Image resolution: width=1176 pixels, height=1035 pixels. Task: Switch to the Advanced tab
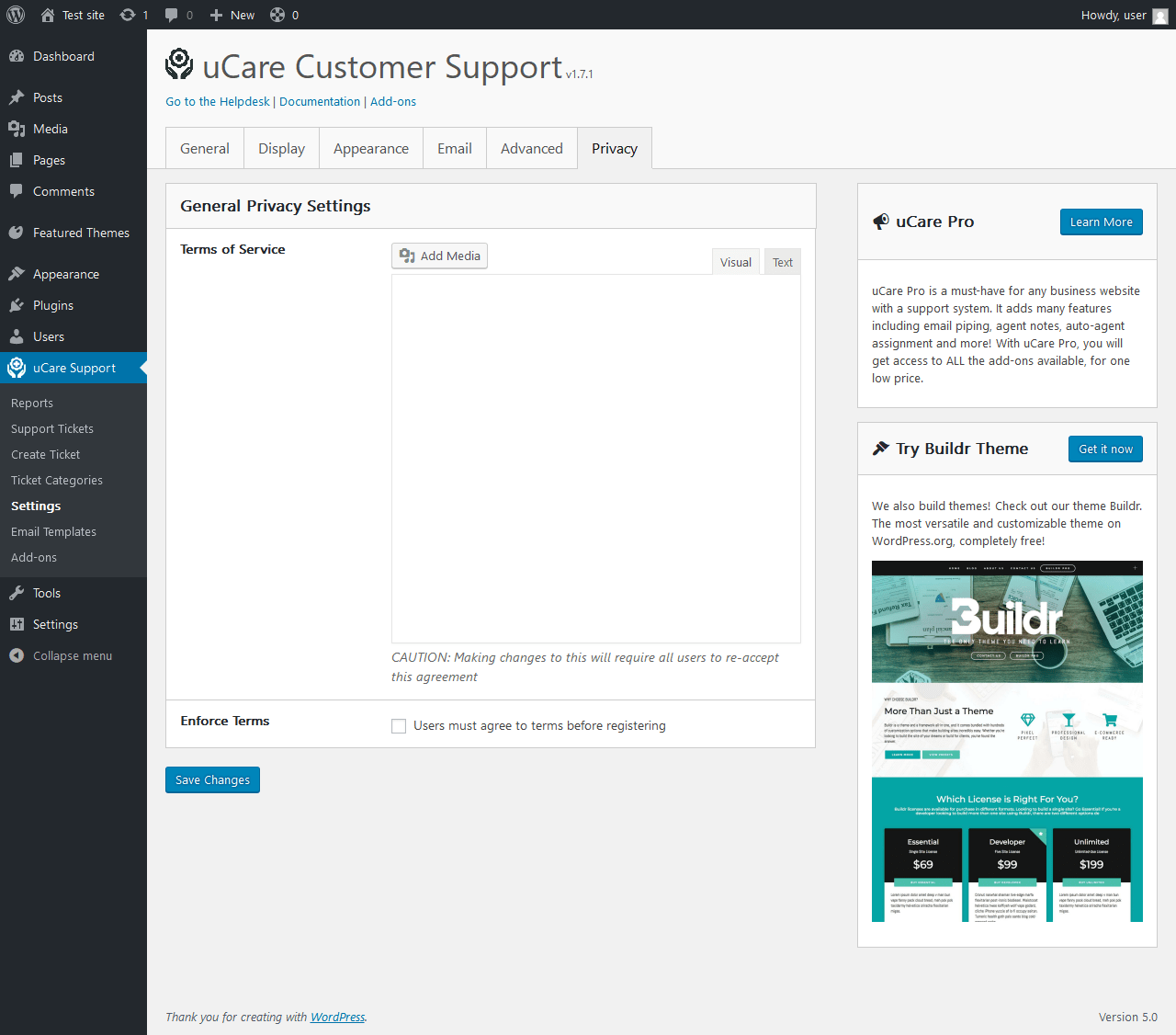532,148
